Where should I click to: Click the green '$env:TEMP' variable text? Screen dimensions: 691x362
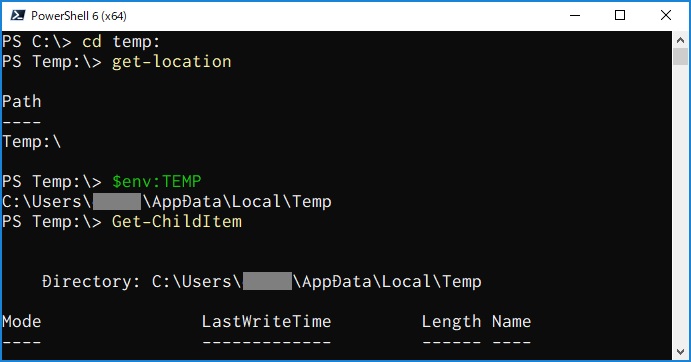pos(157,182)
